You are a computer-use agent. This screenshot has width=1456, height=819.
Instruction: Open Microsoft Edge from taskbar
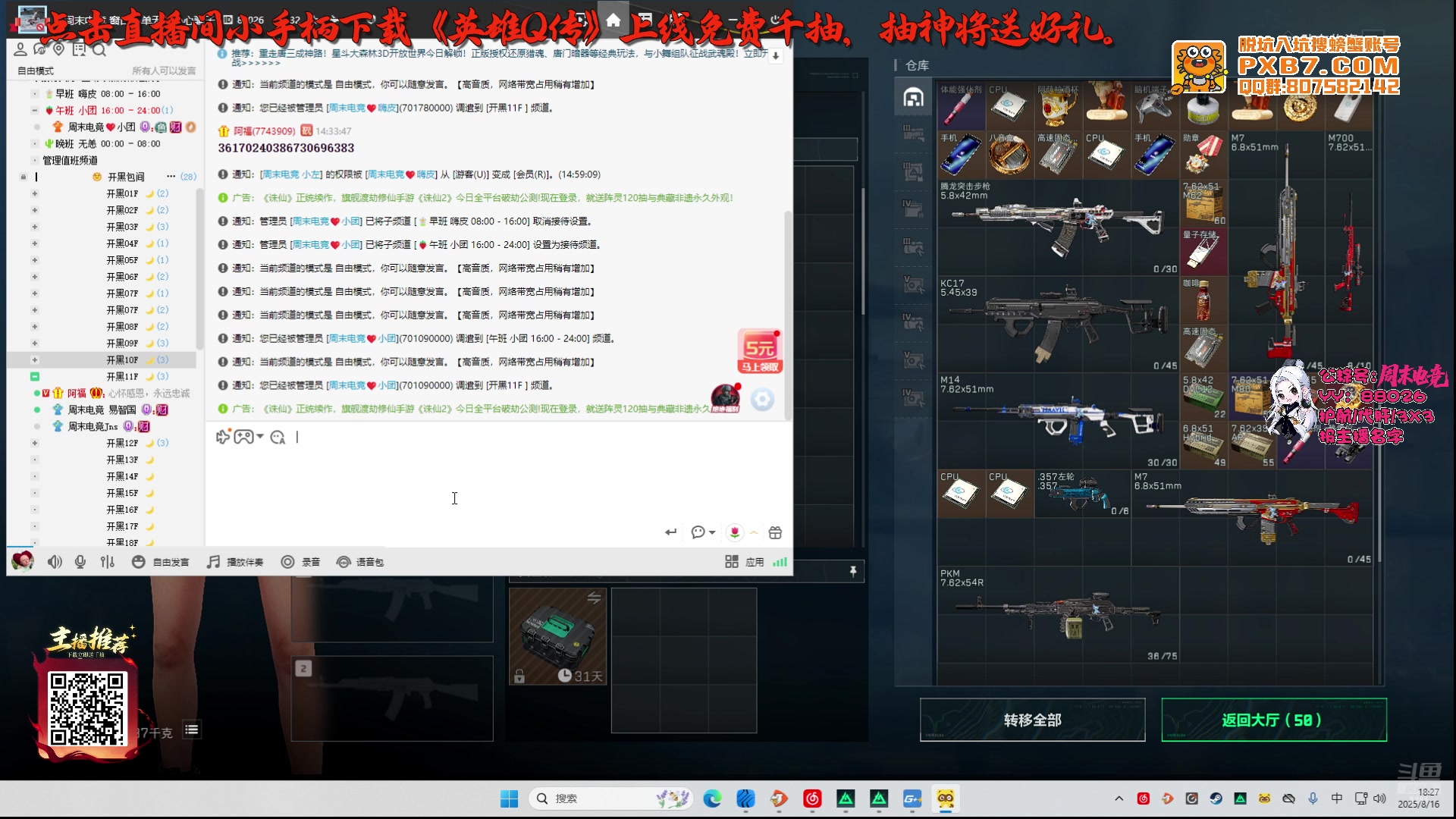(712, 799)
